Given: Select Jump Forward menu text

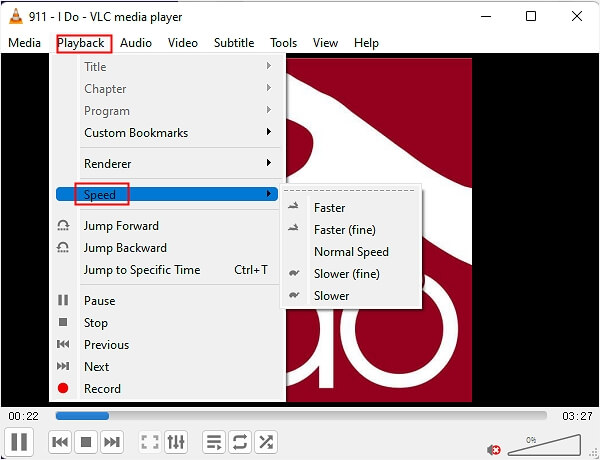Looking at the screenshot, I should 121,226.
